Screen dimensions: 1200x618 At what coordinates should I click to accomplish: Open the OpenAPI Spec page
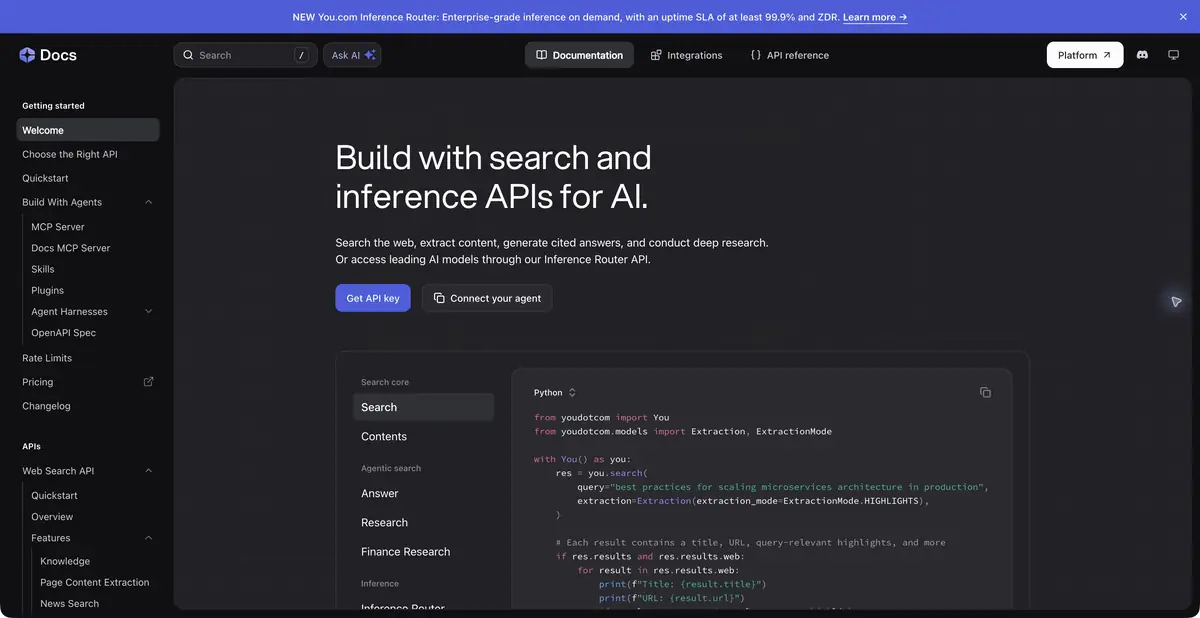tap(64, 332)
